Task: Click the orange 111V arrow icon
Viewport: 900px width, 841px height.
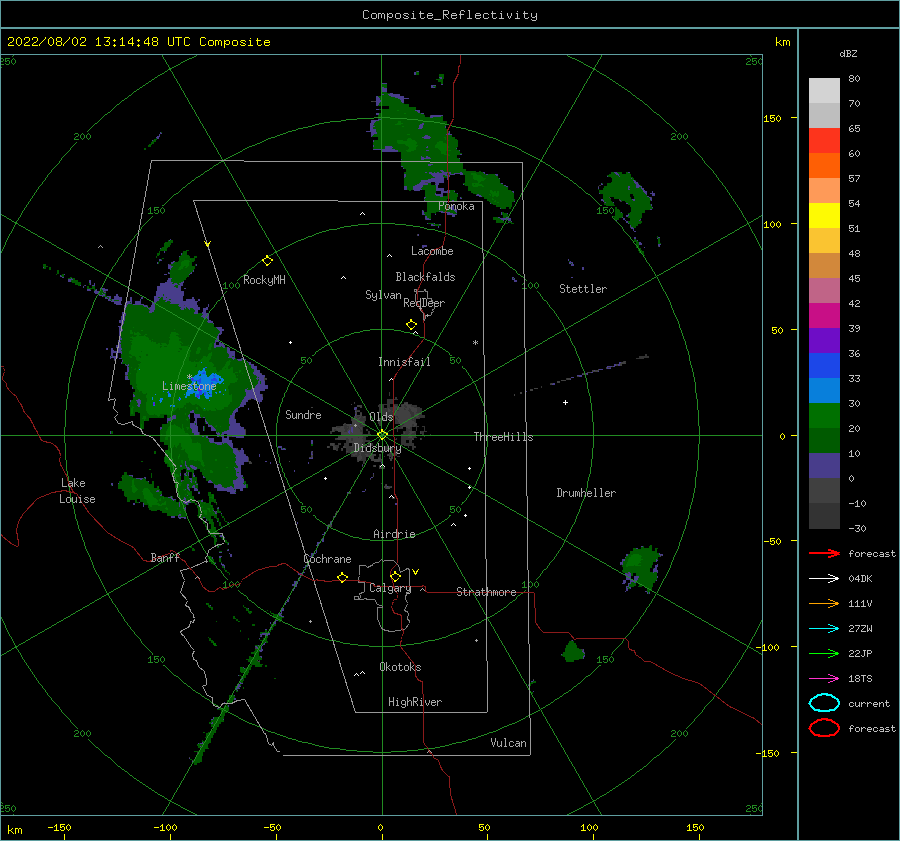Action: coord(824,603)
